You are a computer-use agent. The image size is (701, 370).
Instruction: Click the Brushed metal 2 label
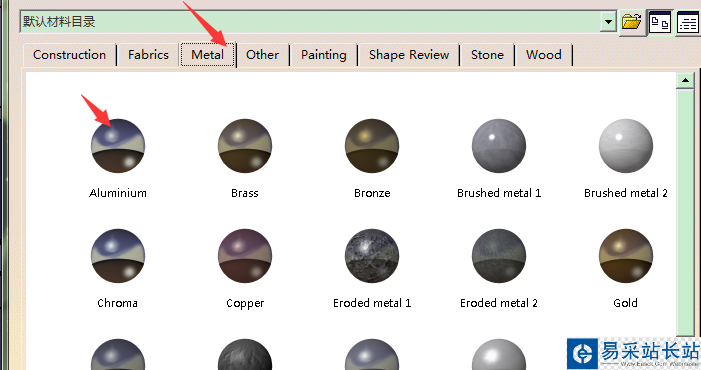626,193
